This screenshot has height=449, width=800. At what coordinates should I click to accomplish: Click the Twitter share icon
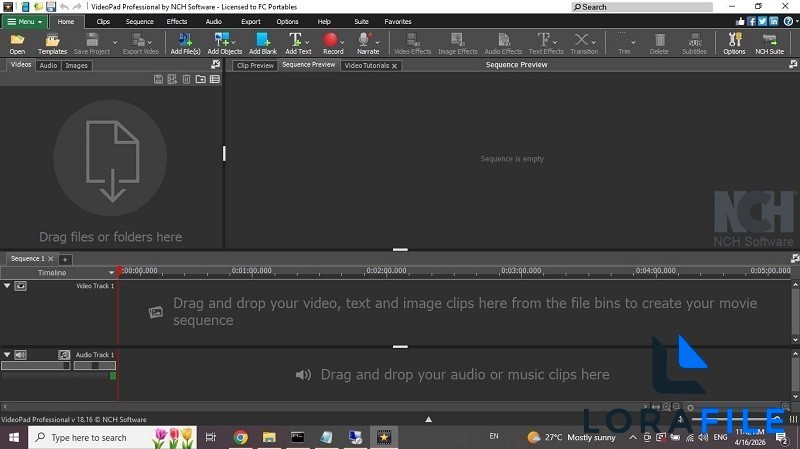[762, 21]
